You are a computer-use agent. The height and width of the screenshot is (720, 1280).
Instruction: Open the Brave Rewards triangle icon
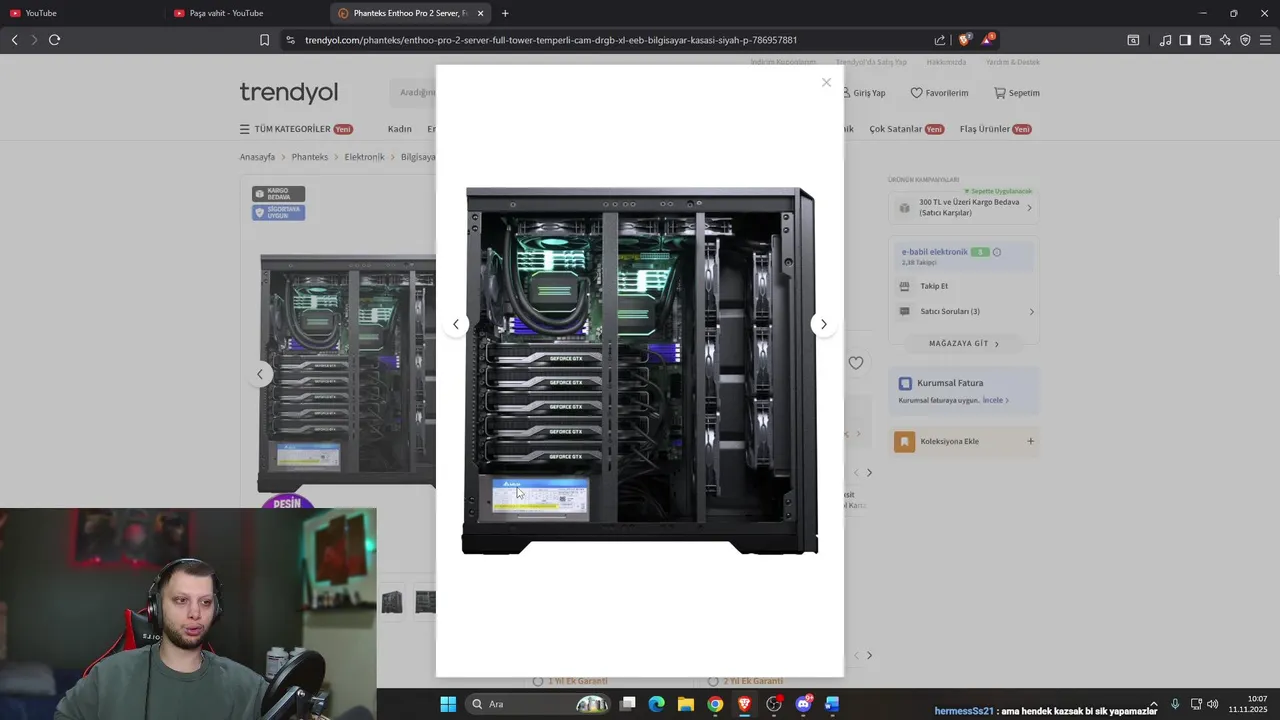point(987,40)
